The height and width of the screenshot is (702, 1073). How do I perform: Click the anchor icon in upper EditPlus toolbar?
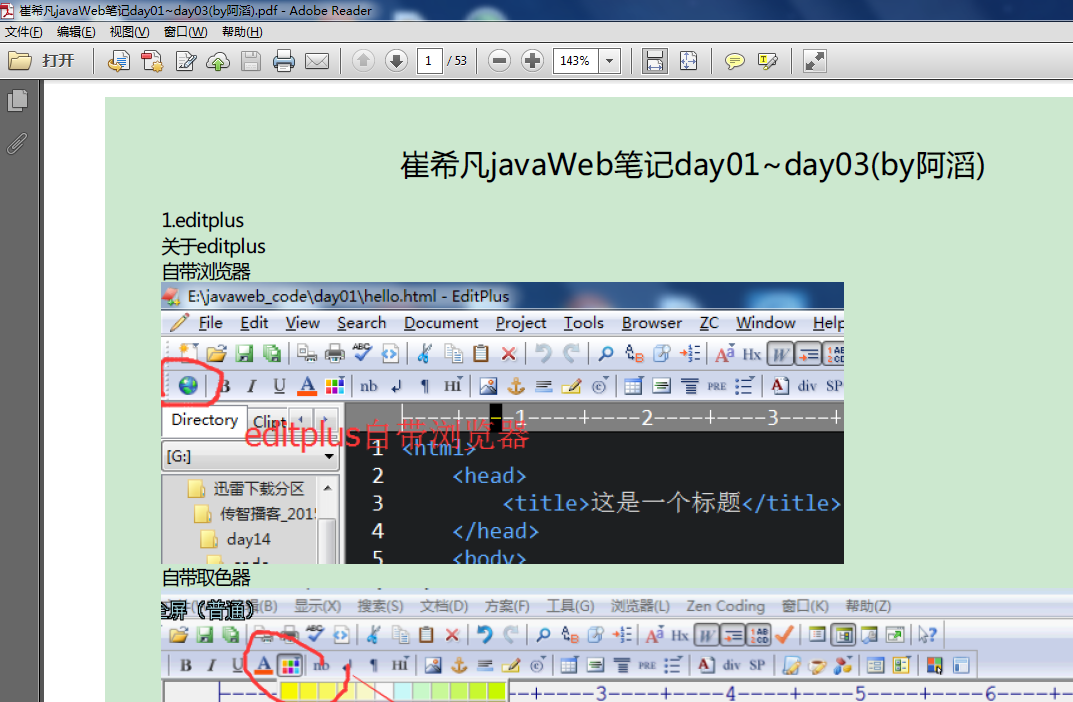[x=515, y=386]
